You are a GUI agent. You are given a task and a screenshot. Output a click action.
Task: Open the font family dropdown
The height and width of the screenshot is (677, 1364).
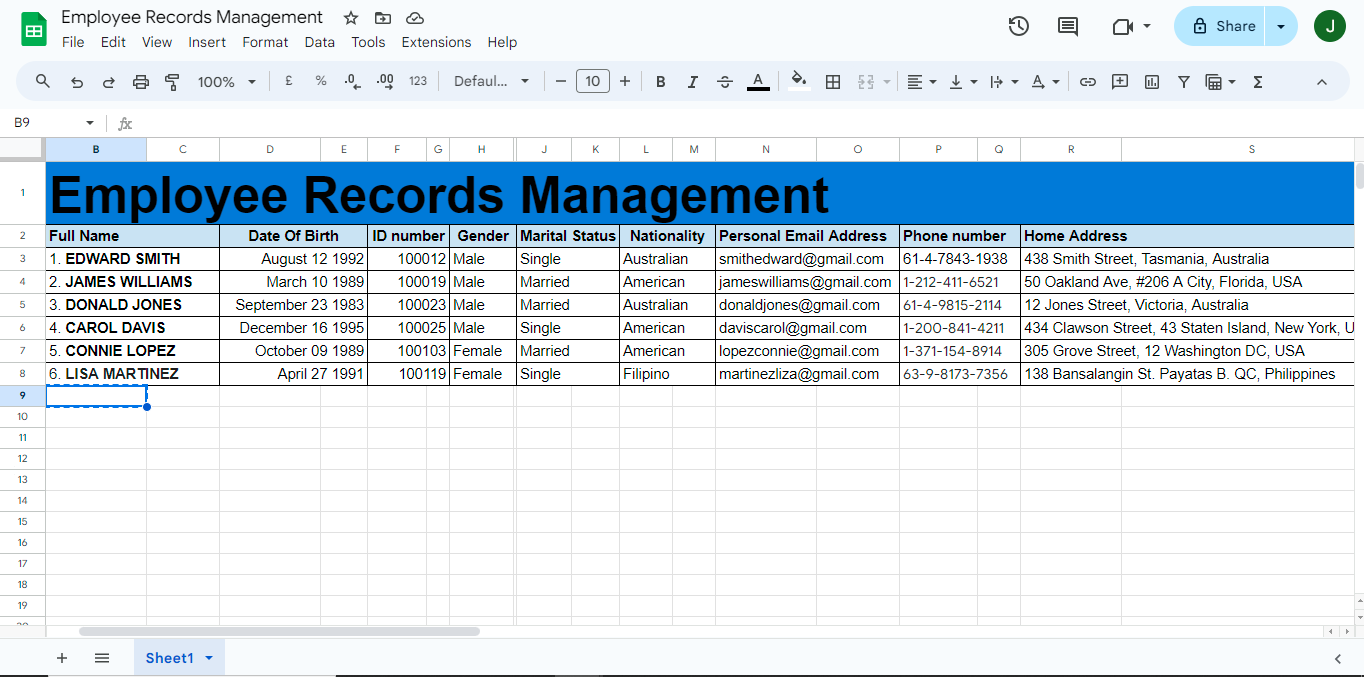tap(491, 82)
